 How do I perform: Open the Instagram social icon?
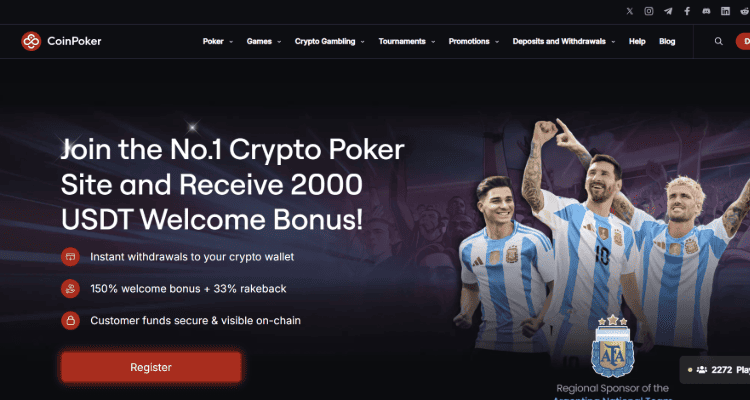pyautogui.click(x=649, y=11)
